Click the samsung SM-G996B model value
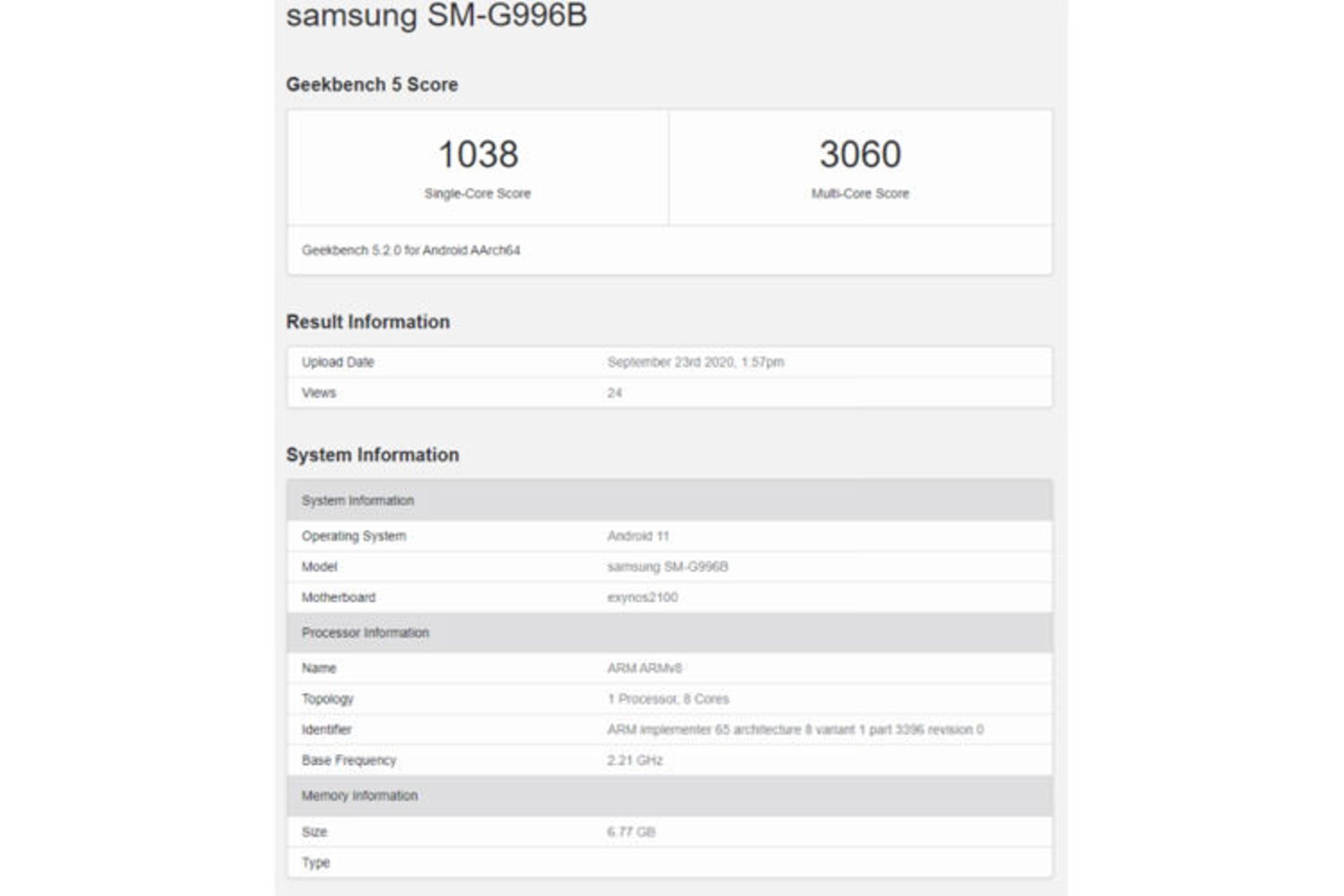This screenshot has width=1344, height=896. tap(667, 567)
